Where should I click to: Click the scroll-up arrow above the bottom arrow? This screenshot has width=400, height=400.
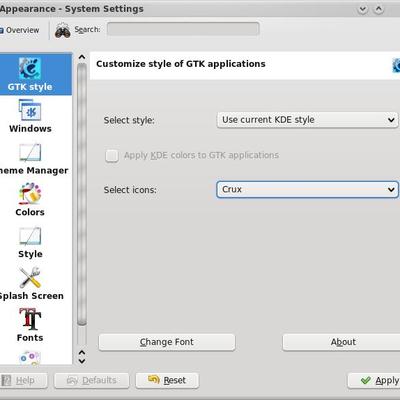[x=82, y=352]
